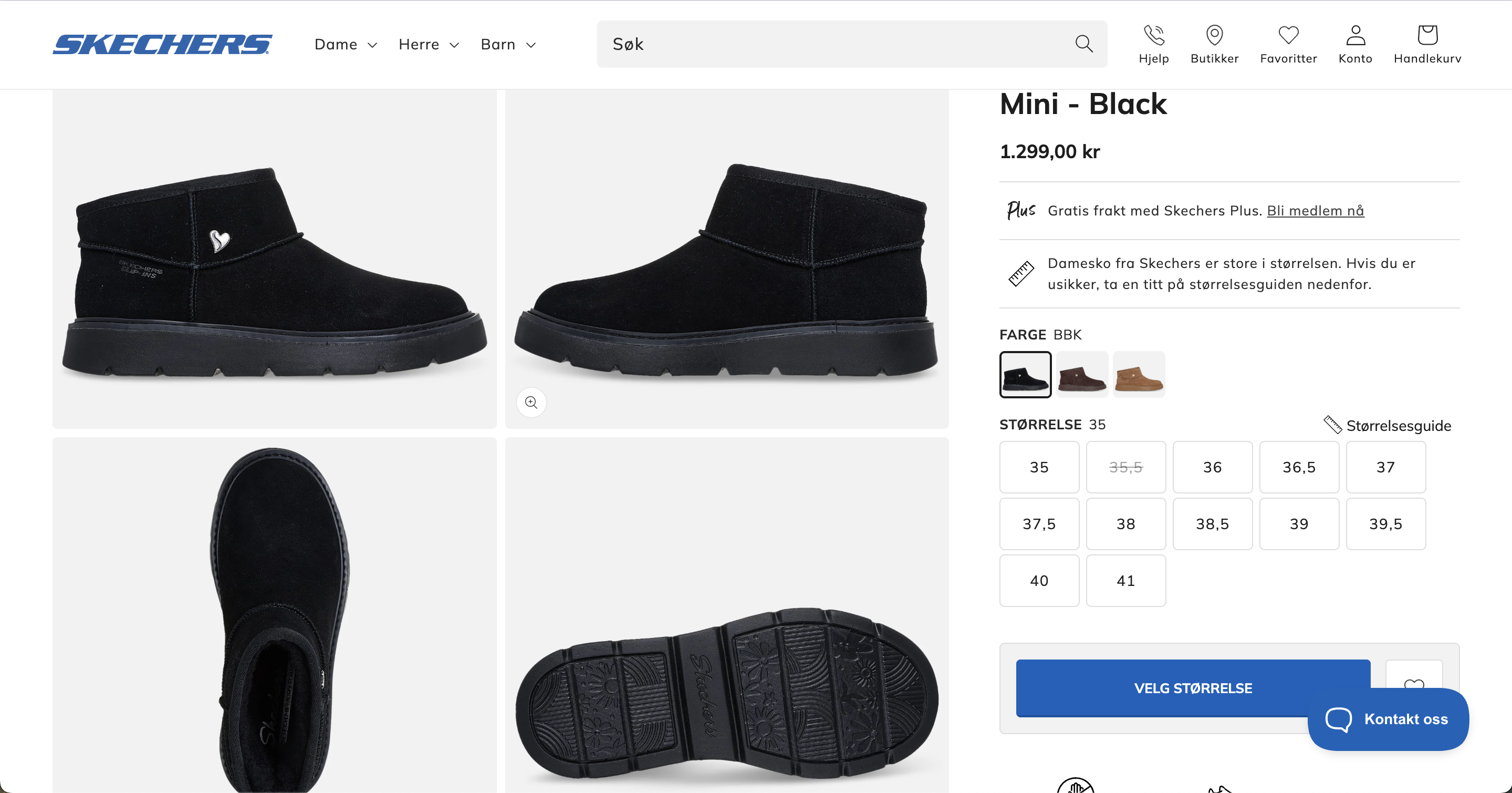The height and width of the screenshot is (793, 1512).
Task: Click the search magnifier icon
Action: coord(1083,44)
